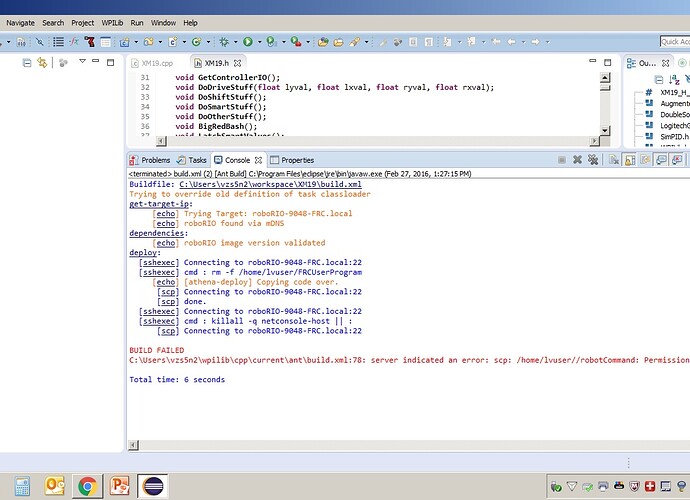Toggle Link with Editor in left panel

click(x=42, y=62)
